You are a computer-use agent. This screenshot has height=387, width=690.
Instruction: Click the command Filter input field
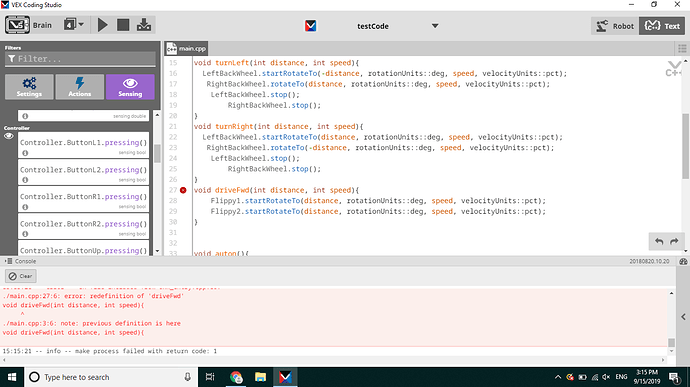click(80, 59)
